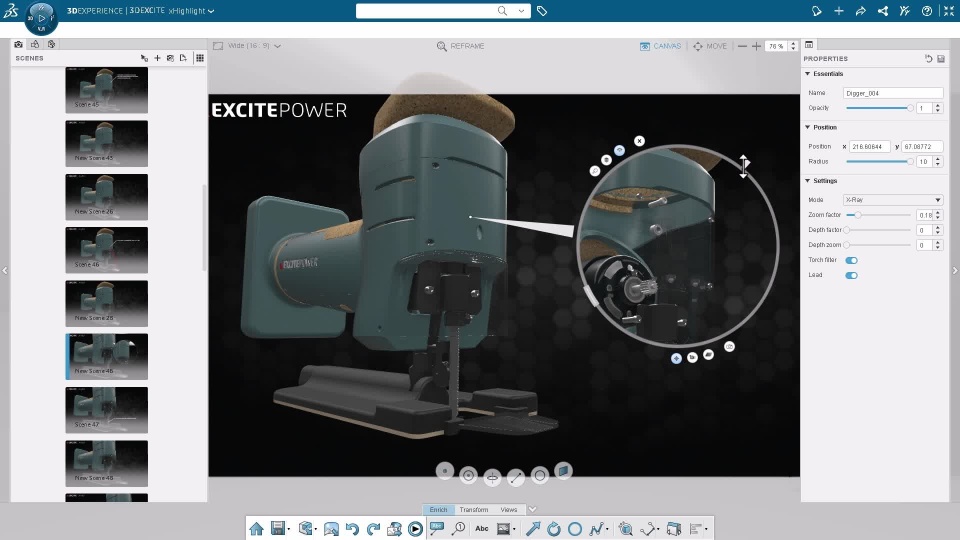960x540 pixels.
Task: Adjust the Radius slider
Action: coord(880,162)
